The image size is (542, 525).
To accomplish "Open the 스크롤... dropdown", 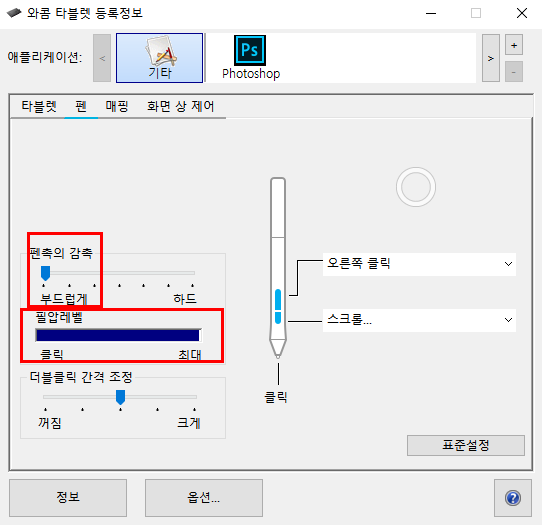I will (x=419, y=320).
